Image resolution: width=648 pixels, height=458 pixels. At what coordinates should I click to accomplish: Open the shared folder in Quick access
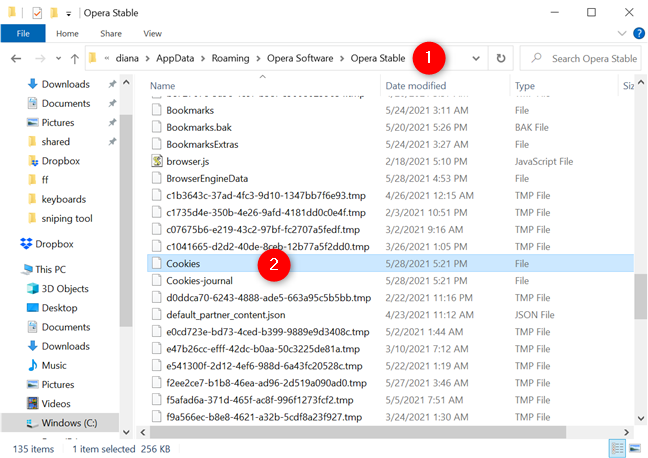tap(55, 142)
